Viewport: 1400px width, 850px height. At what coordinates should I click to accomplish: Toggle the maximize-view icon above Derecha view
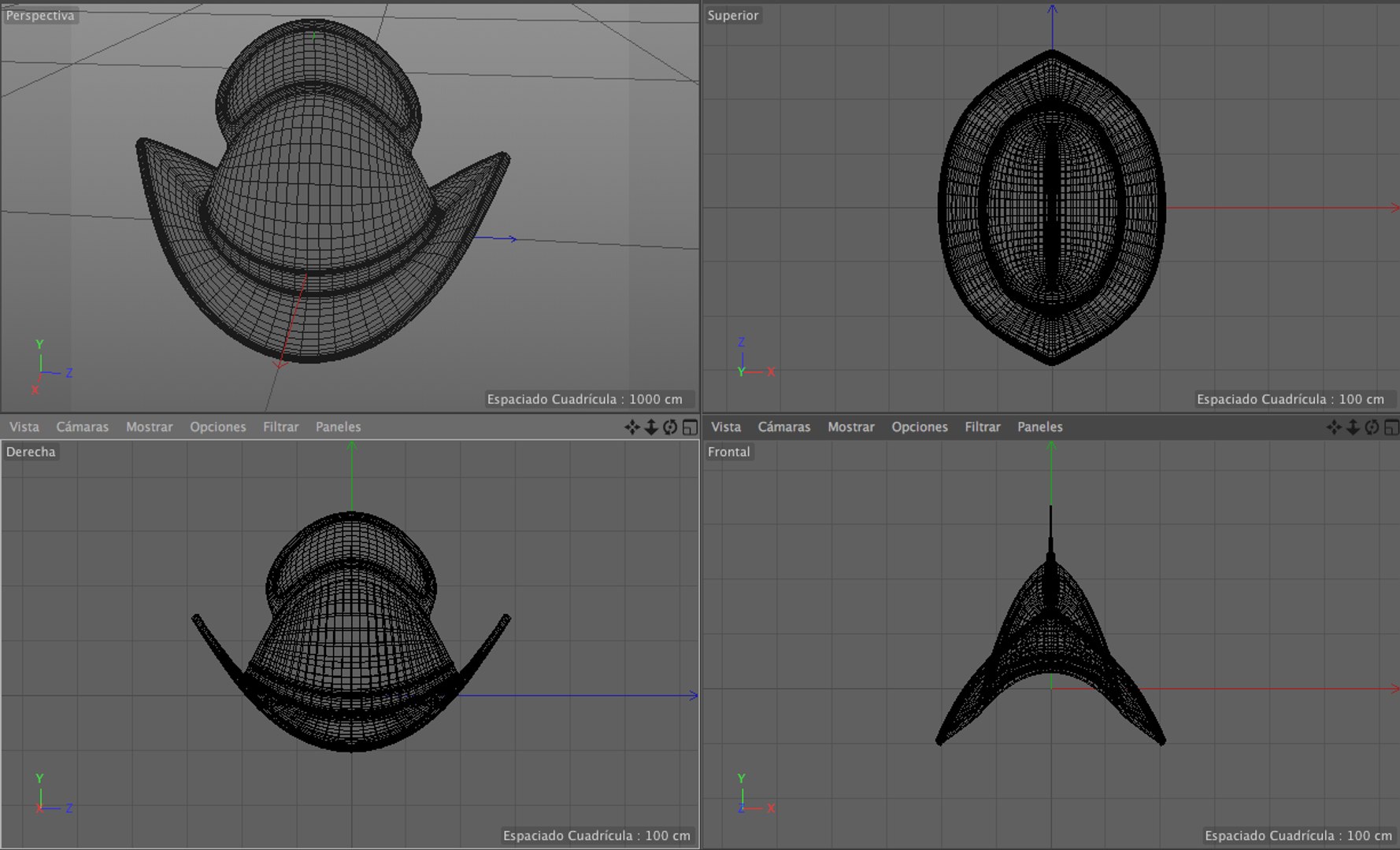click(690, 427)
